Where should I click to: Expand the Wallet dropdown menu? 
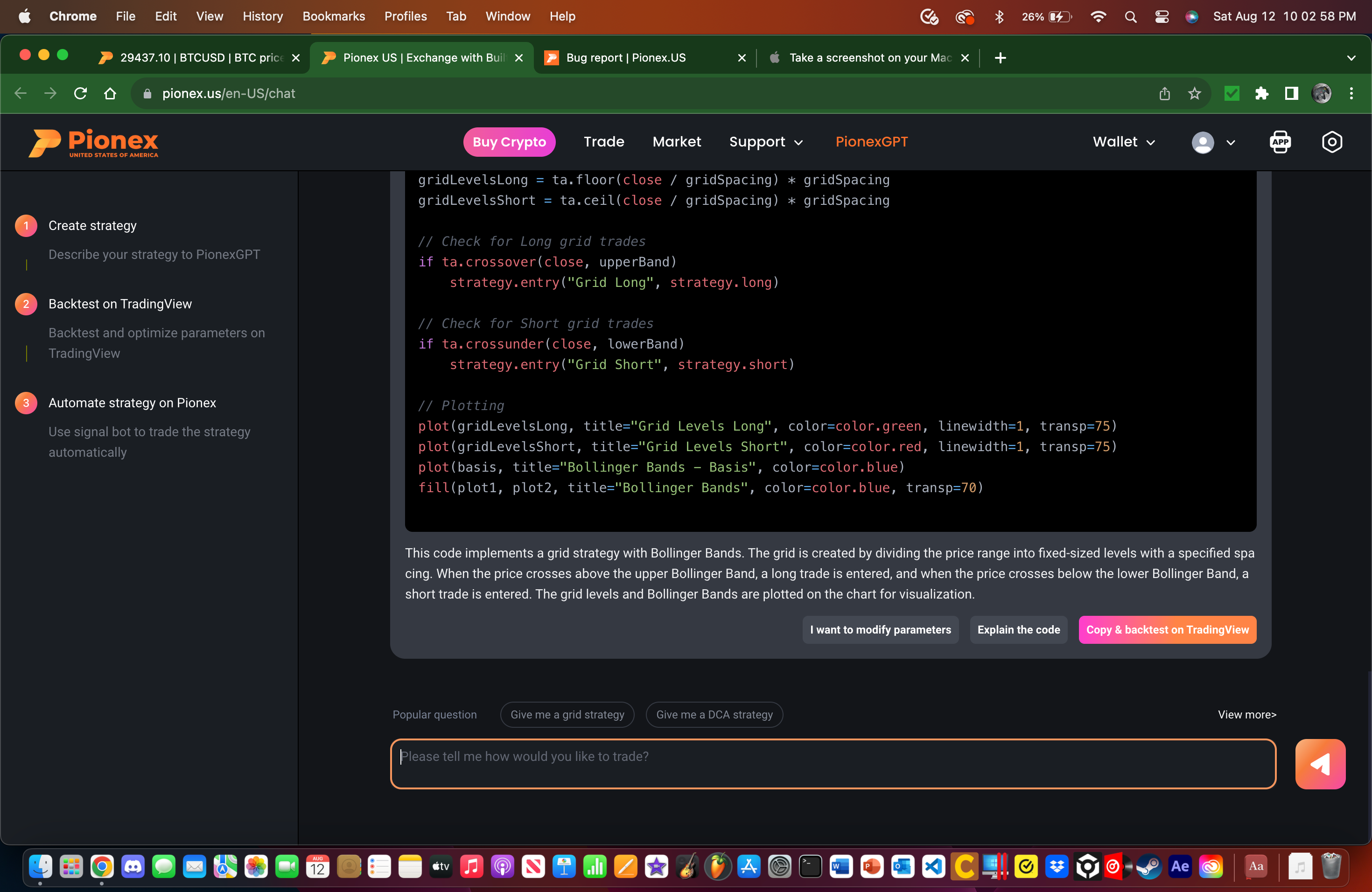(1124, 142)
